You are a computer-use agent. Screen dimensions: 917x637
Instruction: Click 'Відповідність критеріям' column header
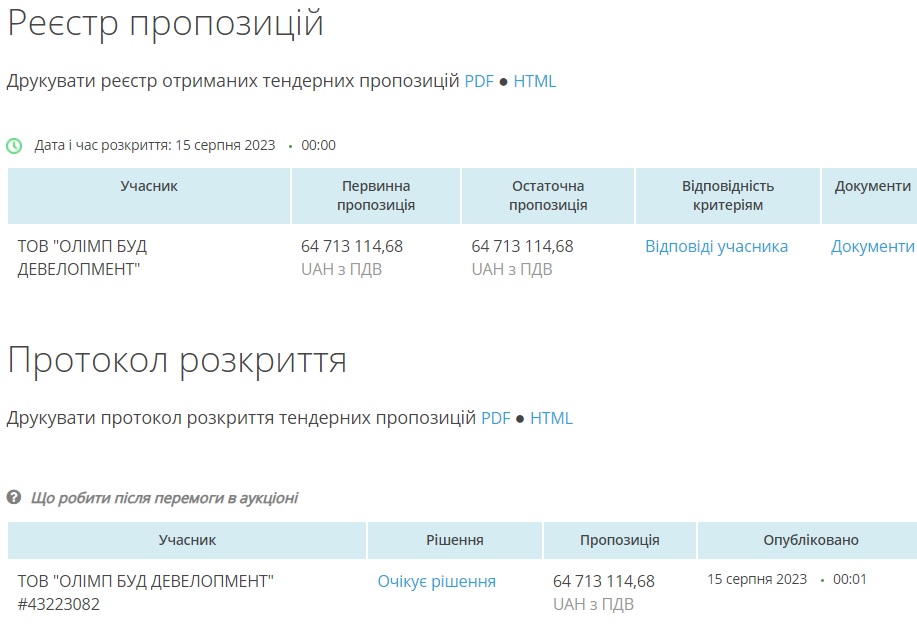click(x=727, y=196)
